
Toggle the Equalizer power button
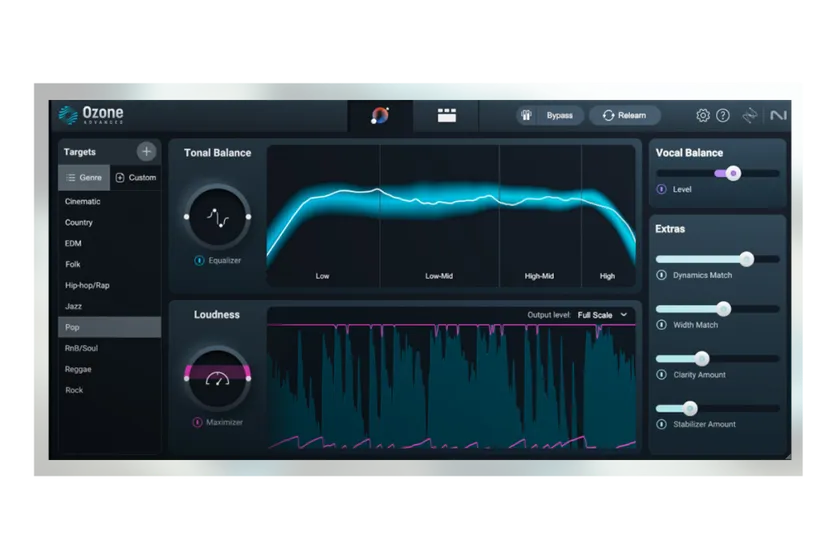click(x=199, y=260)
